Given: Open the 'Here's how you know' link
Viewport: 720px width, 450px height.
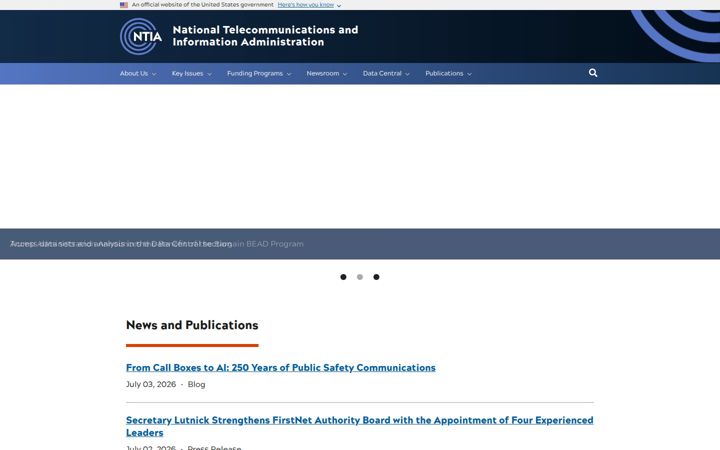Looking at the screenshot, I should point(305,5).
